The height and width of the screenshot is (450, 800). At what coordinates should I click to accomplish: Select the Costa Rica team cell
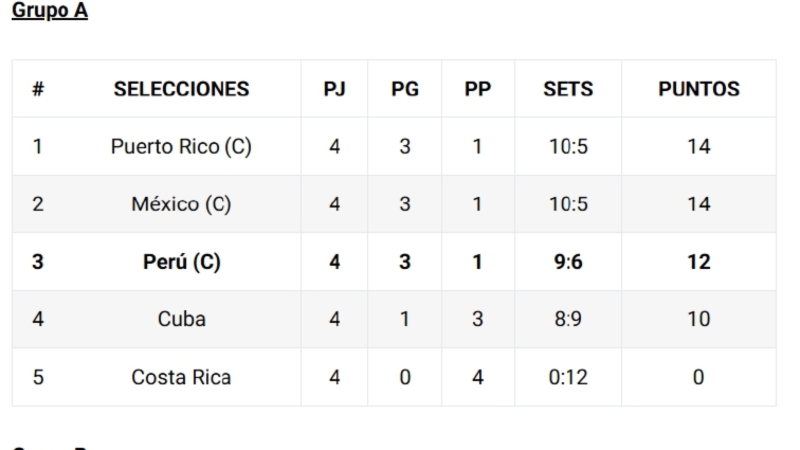pyautogui.click(x=181, y=378)
